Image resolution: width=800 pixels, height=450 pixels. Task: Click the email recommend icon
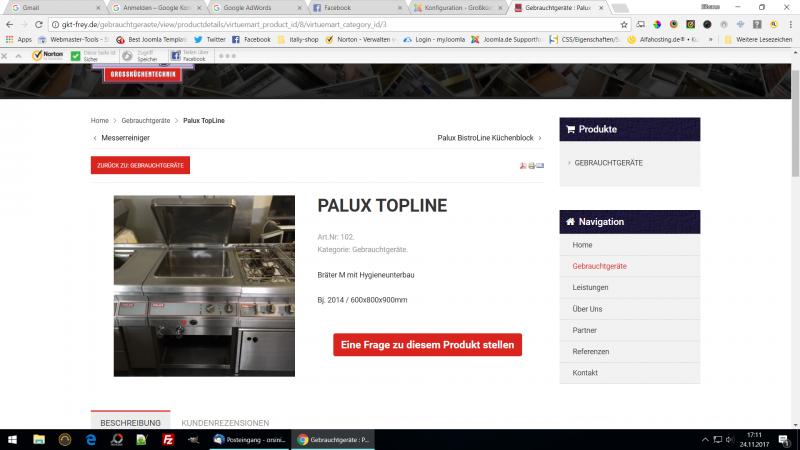[541, 165]
